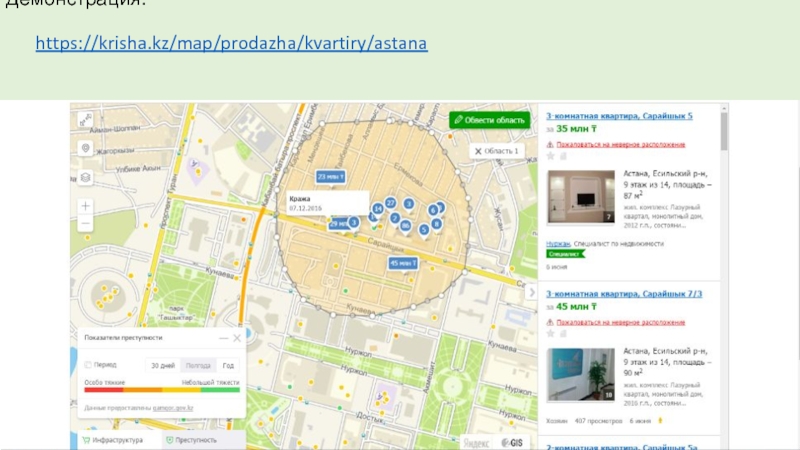The image size is (800, 450).
Task: Click cluster marker numbered 5
Action: tap(423, 230)
